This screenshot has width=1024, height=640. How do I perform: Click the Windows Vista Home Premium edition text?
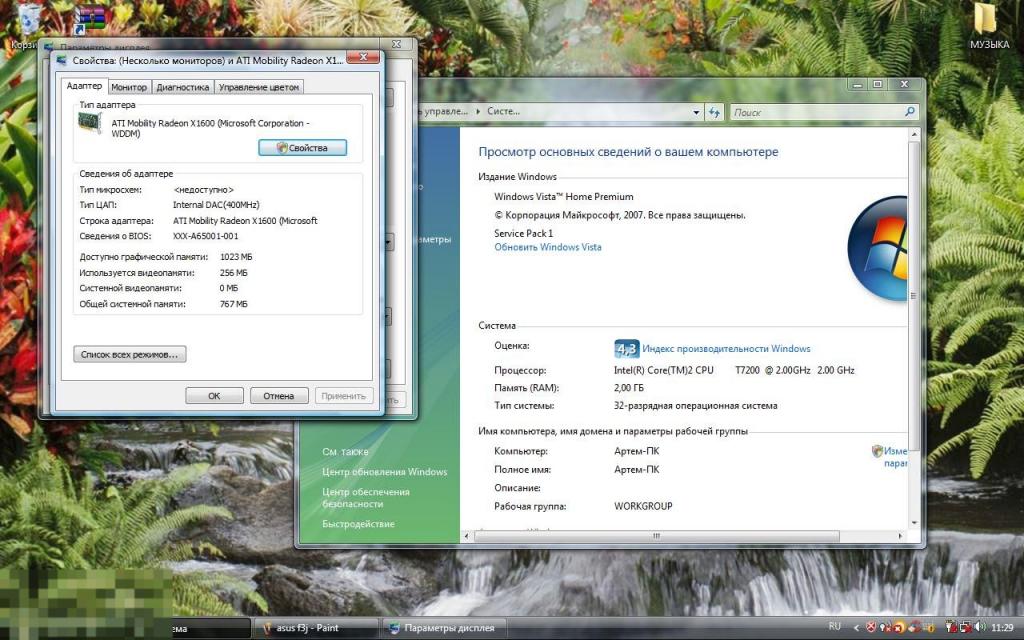[564, 197]
